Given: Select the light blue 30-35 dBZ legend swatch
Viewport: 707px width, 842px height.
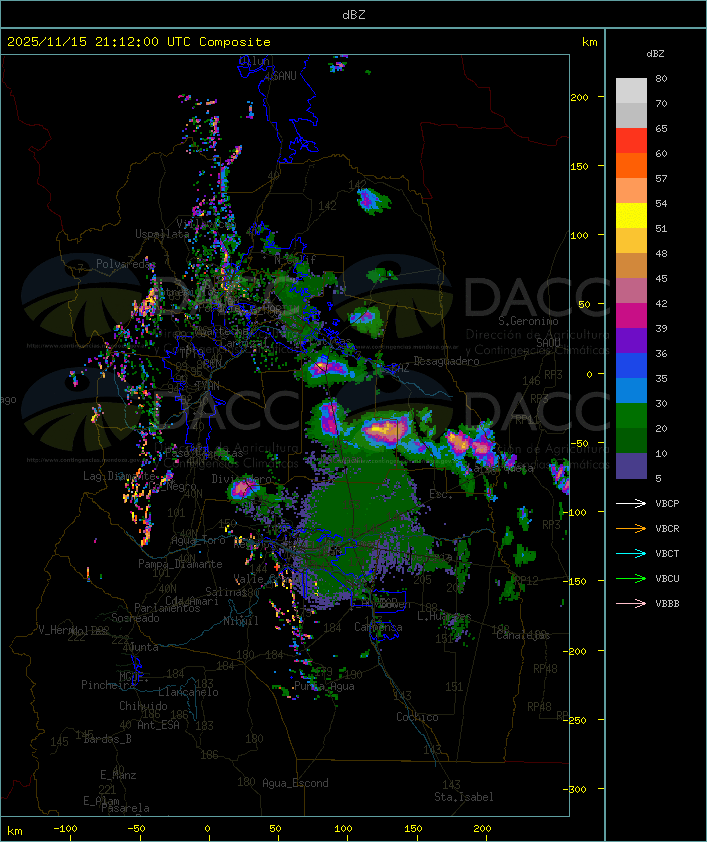Looking at the screenshot, I should tap(631, 391).
